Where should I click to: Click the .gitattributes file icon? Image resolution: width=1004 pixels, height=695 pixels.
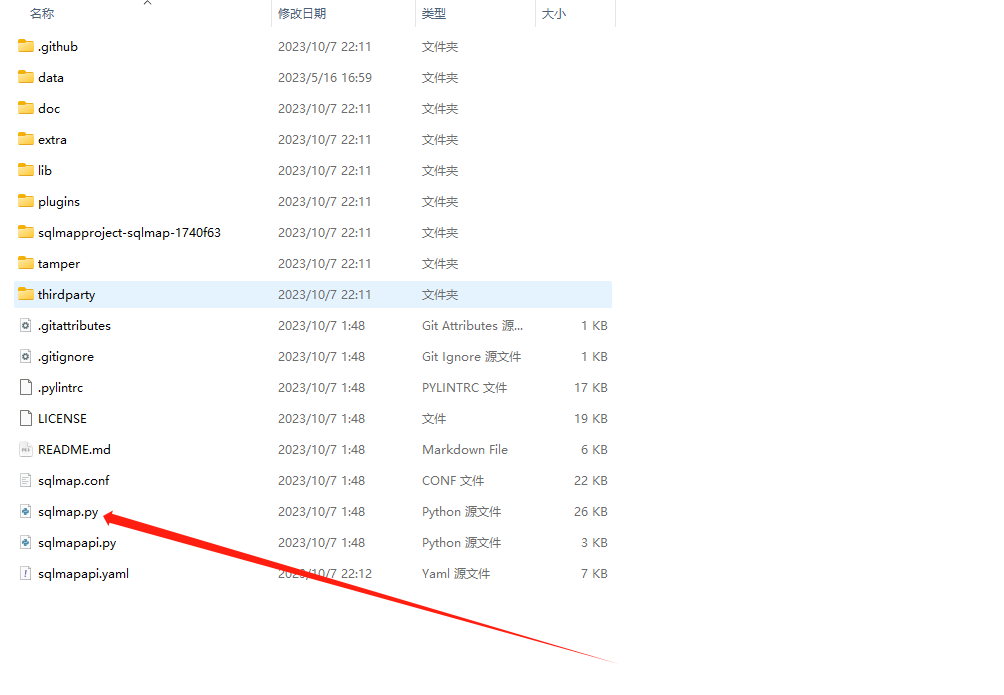point(26,325)
